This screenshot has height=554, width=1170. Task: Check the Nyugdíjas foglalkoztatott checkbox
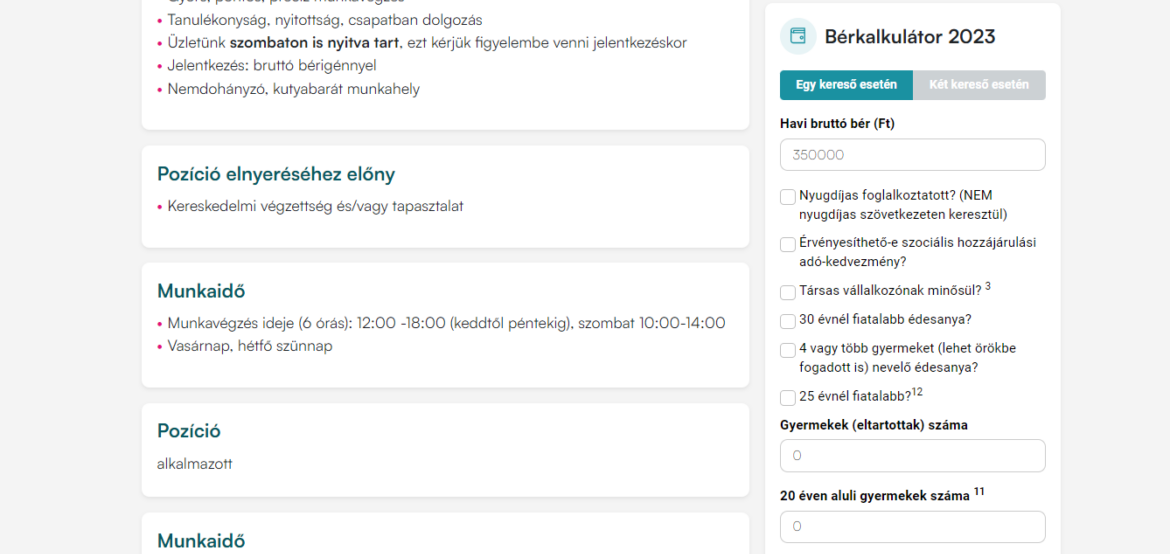[788, 197]
